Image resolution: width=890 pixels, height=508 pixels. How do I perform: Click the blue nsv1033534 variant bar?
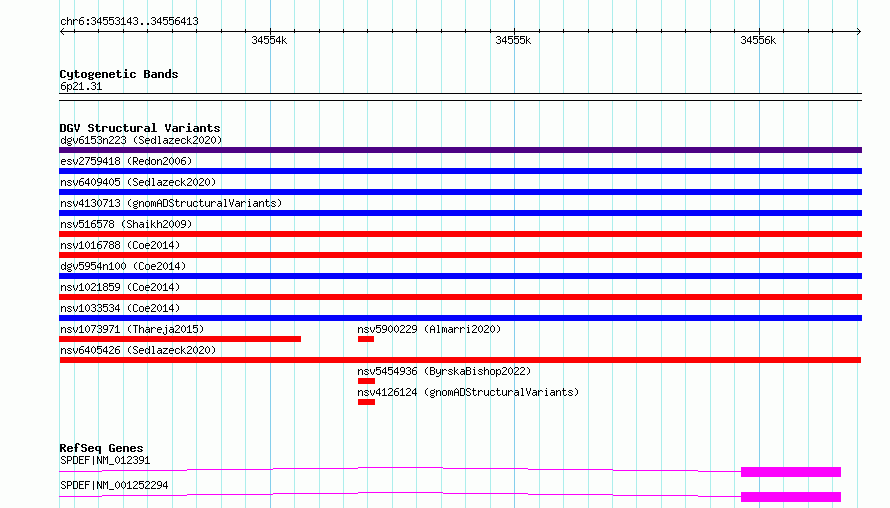(x=460, y=318)
